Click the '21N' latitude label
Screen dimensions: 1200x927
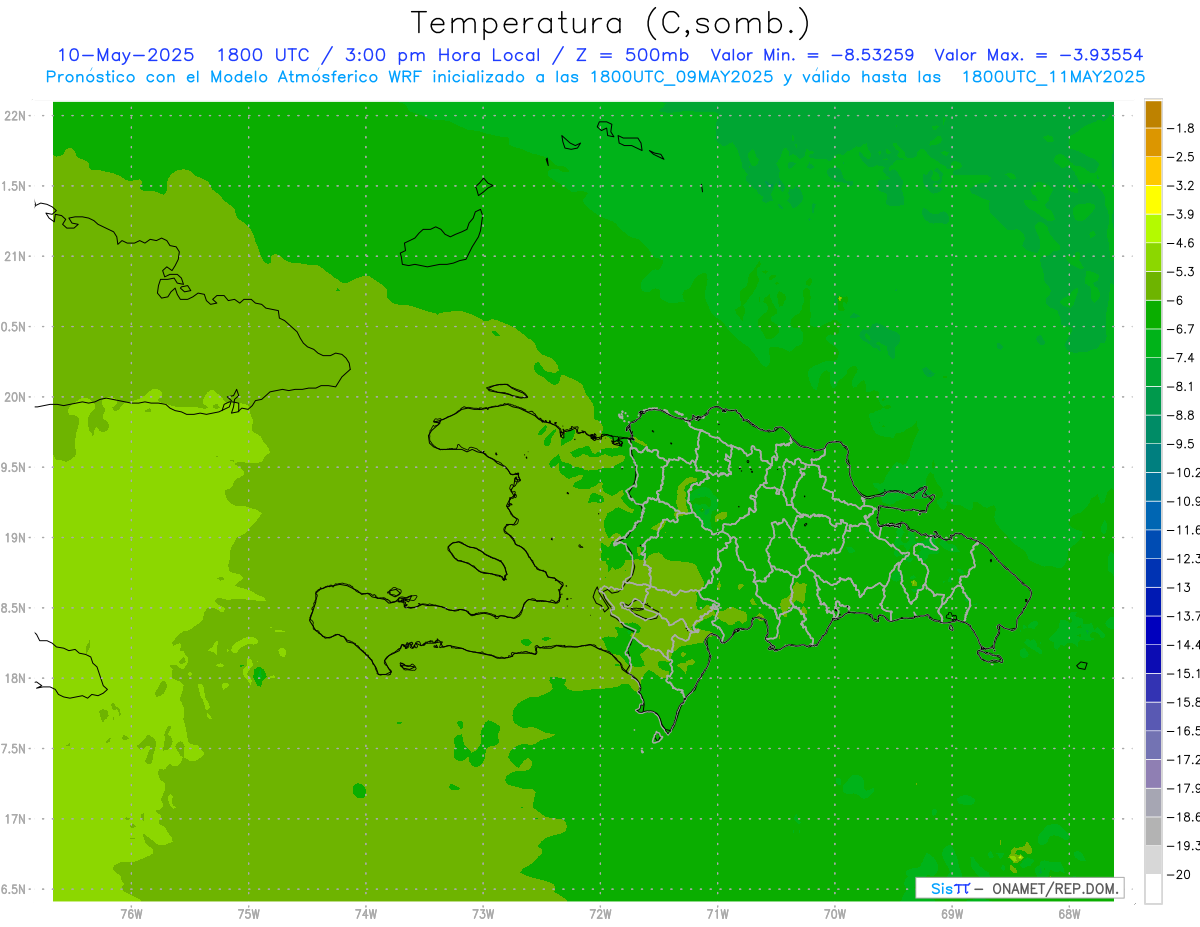pos(14,256)
